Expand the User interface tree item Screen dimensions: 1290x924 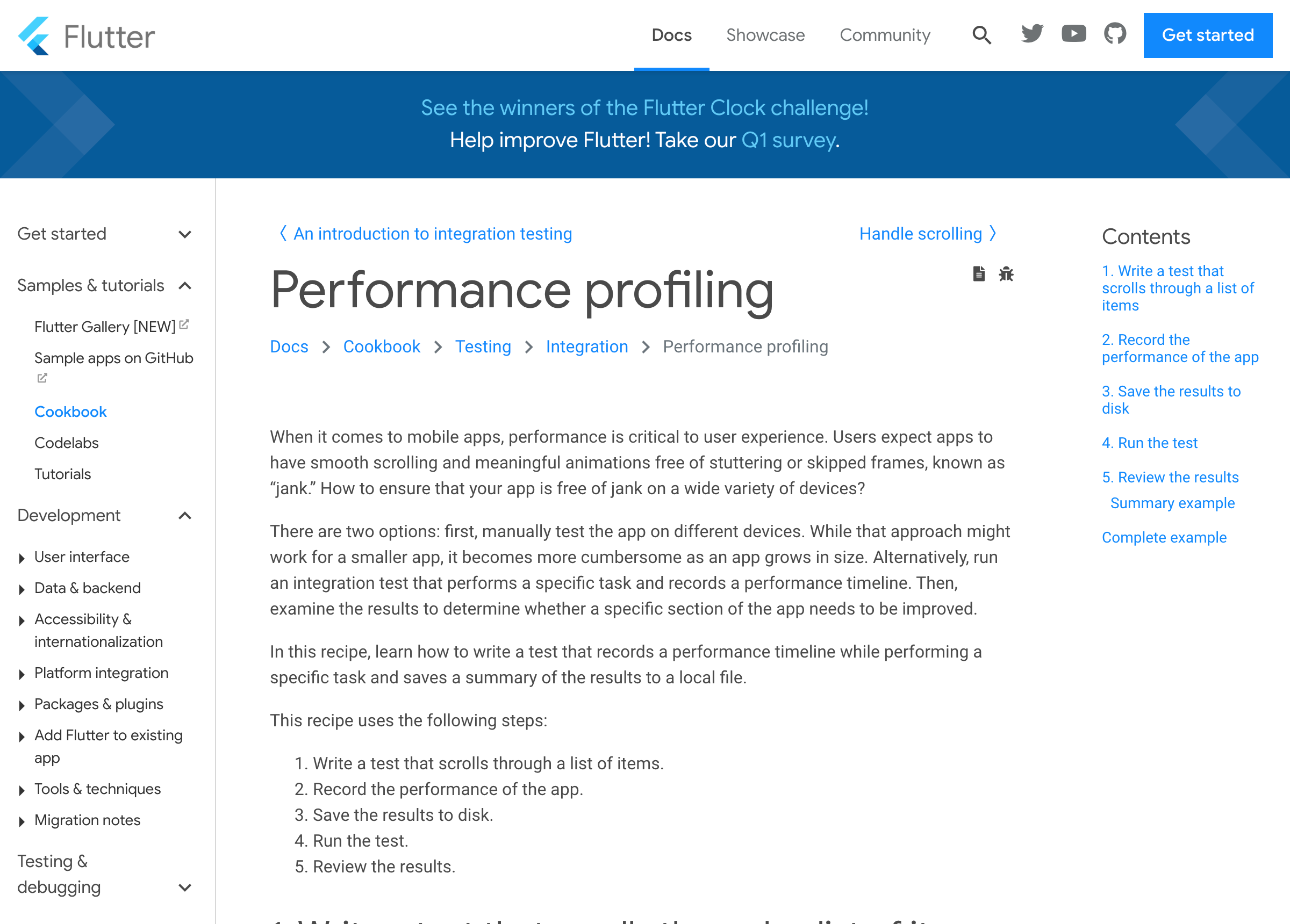click(x=21, y=558)
